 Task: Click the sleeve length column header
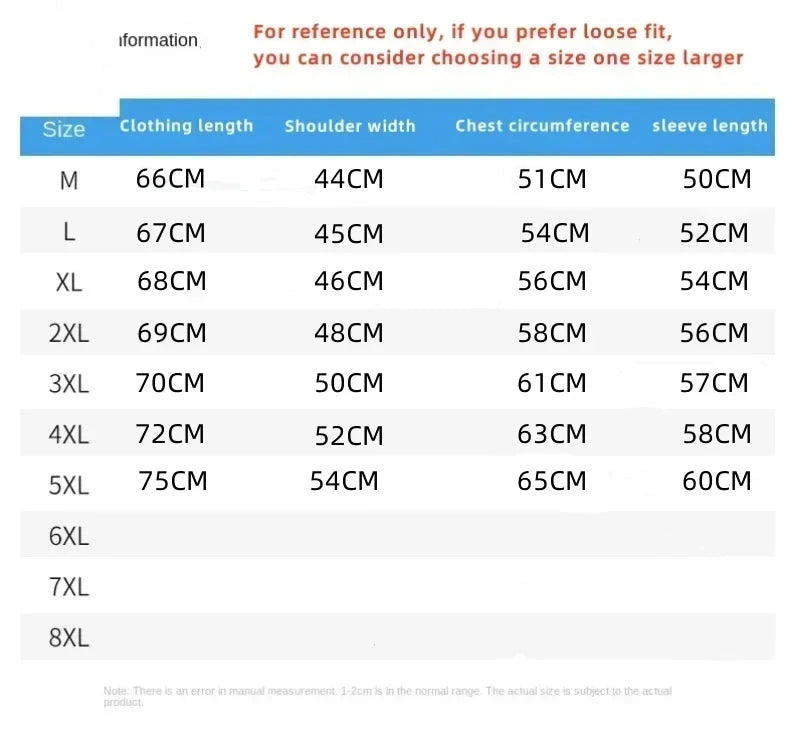pyautogui.click(x=709, y=126)
